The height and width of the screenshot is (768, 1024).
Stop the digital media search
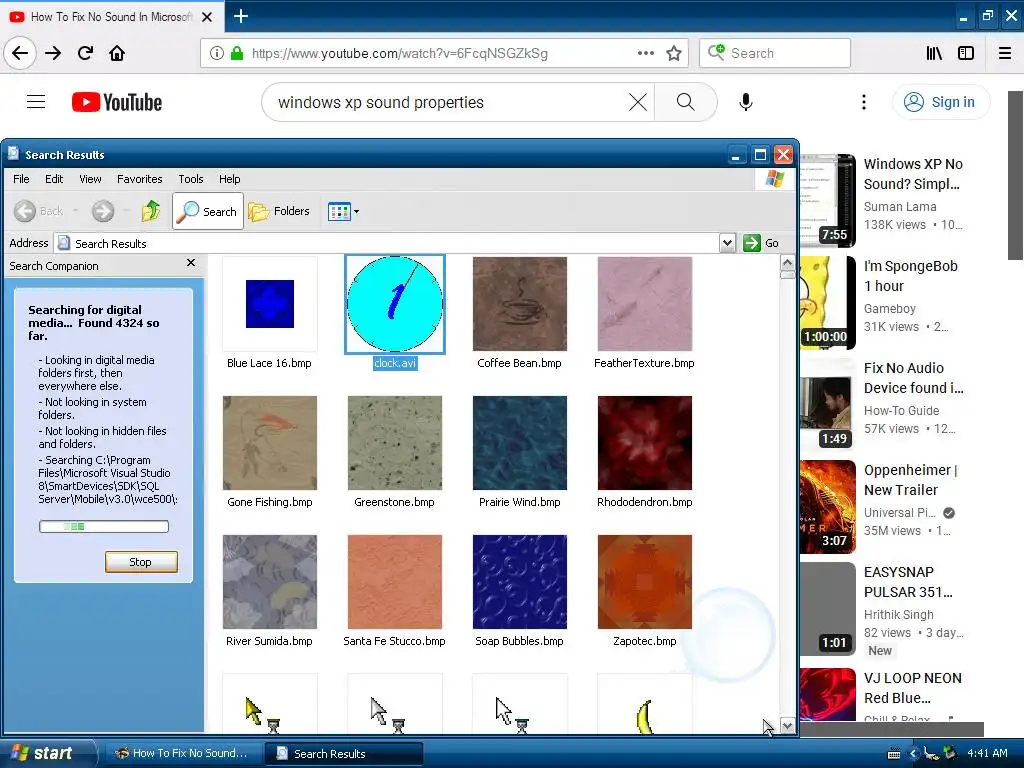coord(141,562)
